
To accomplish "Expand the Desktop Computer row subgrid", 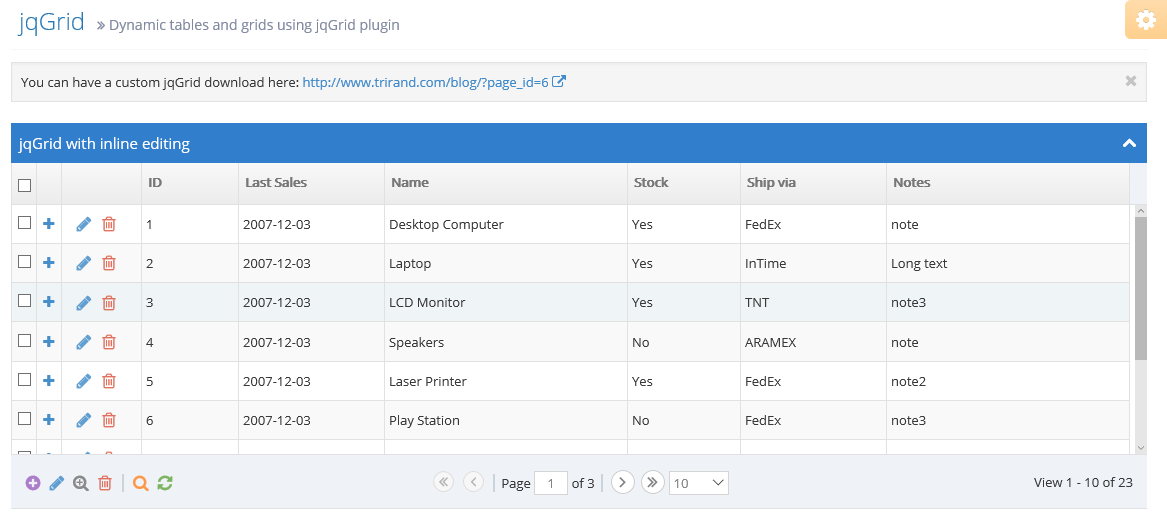I will click(49, 224).
